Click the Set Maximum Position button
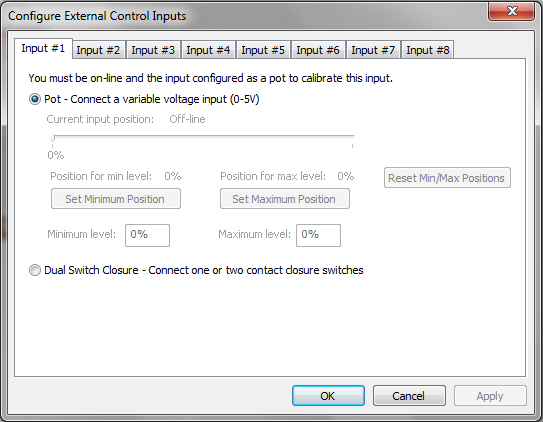The height and width of the screenshot is (422, 543). coord(285,199)
